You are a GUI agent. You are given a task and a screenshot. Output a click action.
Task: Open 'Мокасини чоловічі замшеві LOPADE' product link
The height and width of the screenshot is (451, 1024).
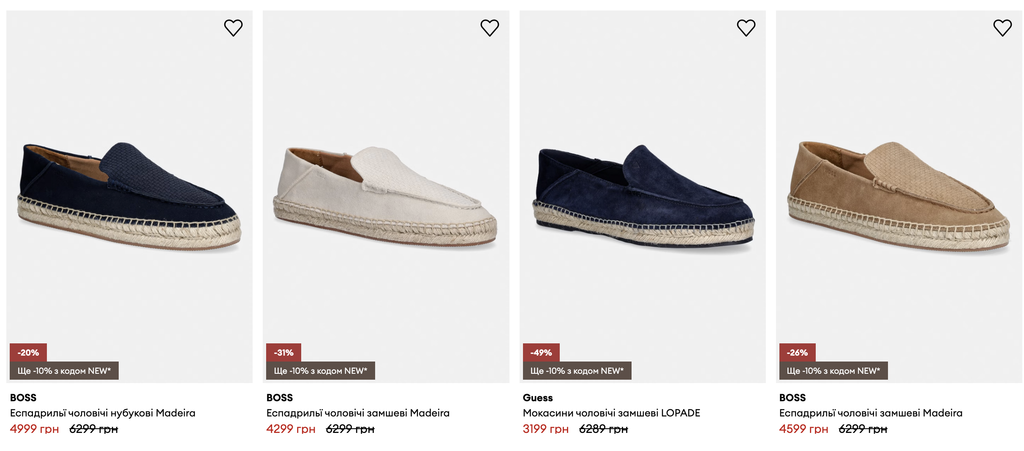click(611, 413)
